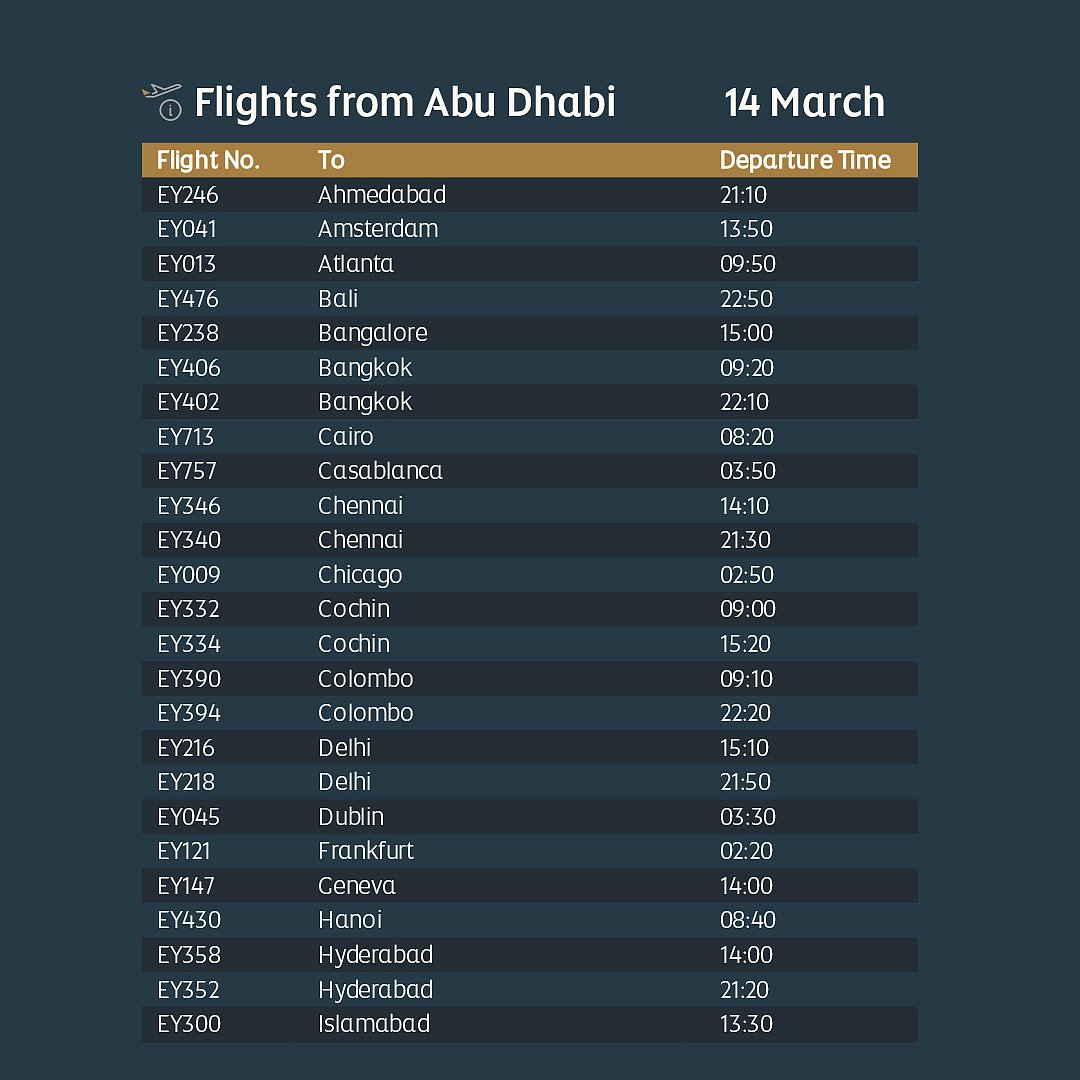Click the Geneva destination
The width and height of the screenshot is (1080, 1080).
point(357,886)
